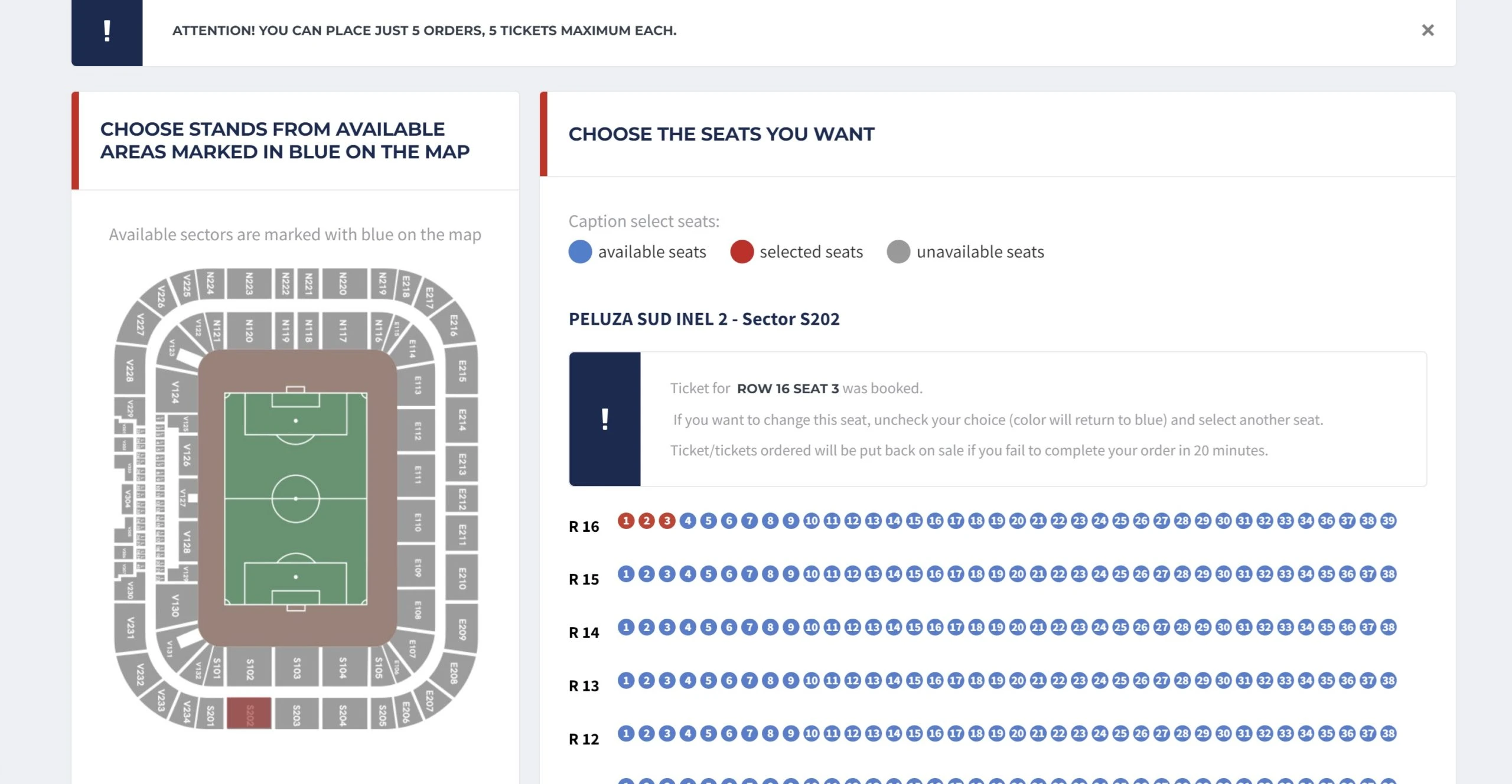Viewport: 1512px width, 784px height.
Task: Pick seat 4 in row R 16
Action: pos(687,521)
